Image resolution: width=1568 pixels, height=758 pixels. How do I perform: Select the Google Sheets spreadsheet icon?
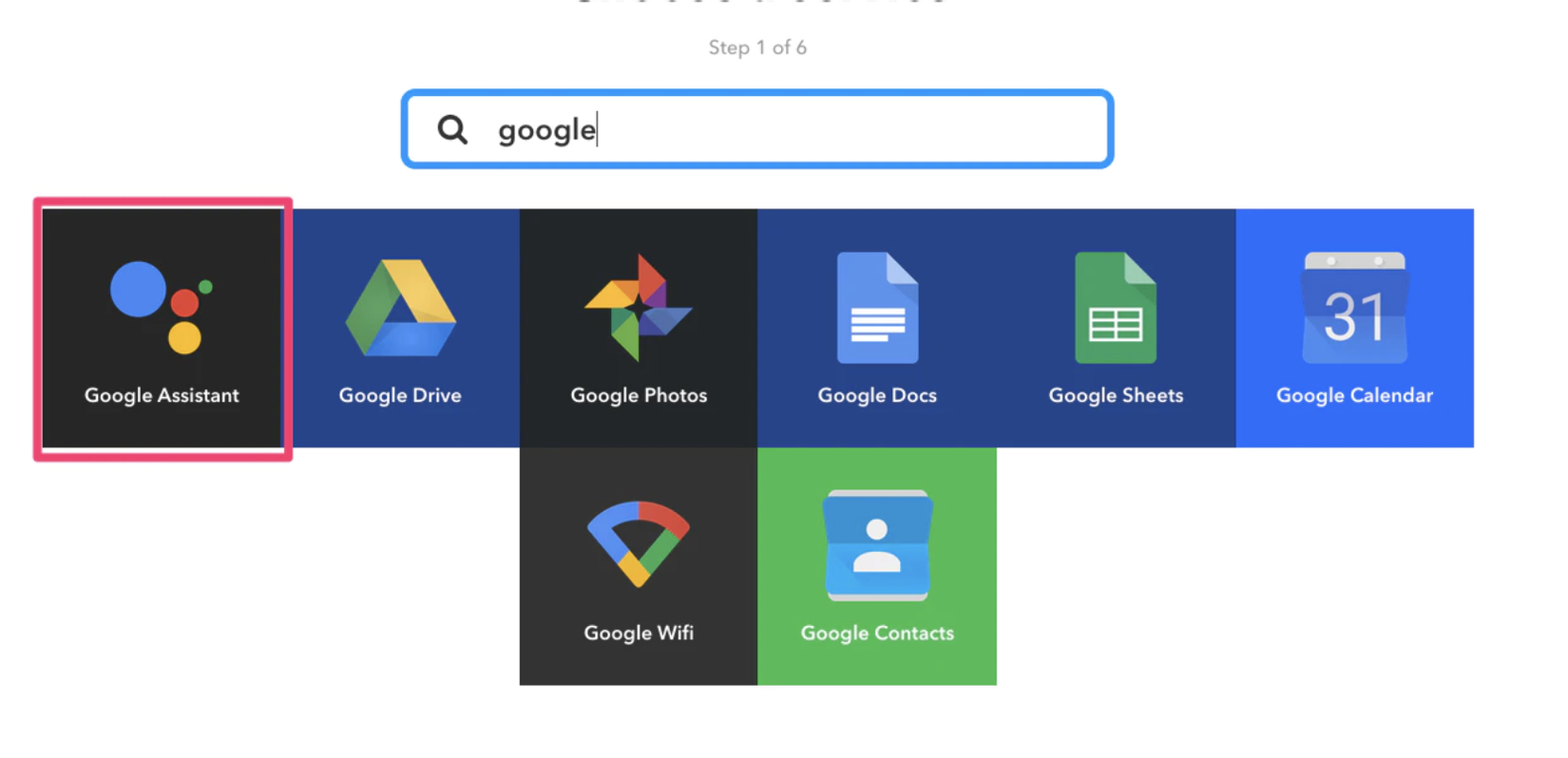[x=1116, y=308]
